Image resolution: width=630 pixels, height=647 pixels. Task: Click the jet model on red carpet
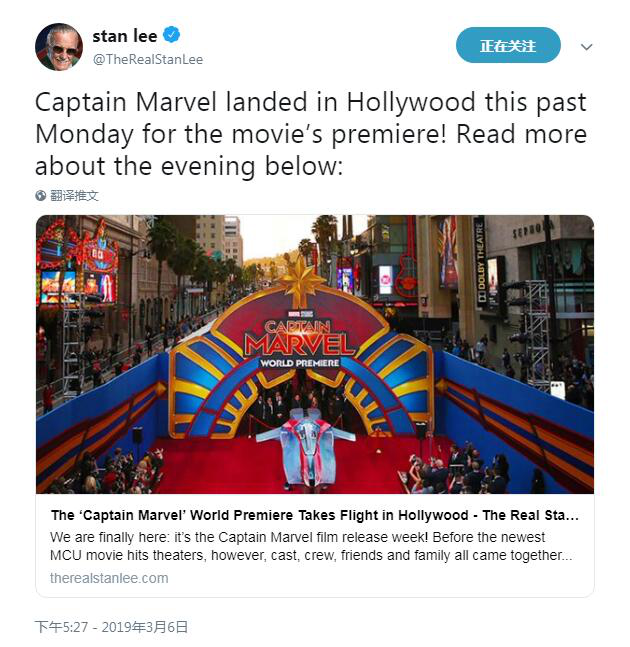[x=304, y=447]
